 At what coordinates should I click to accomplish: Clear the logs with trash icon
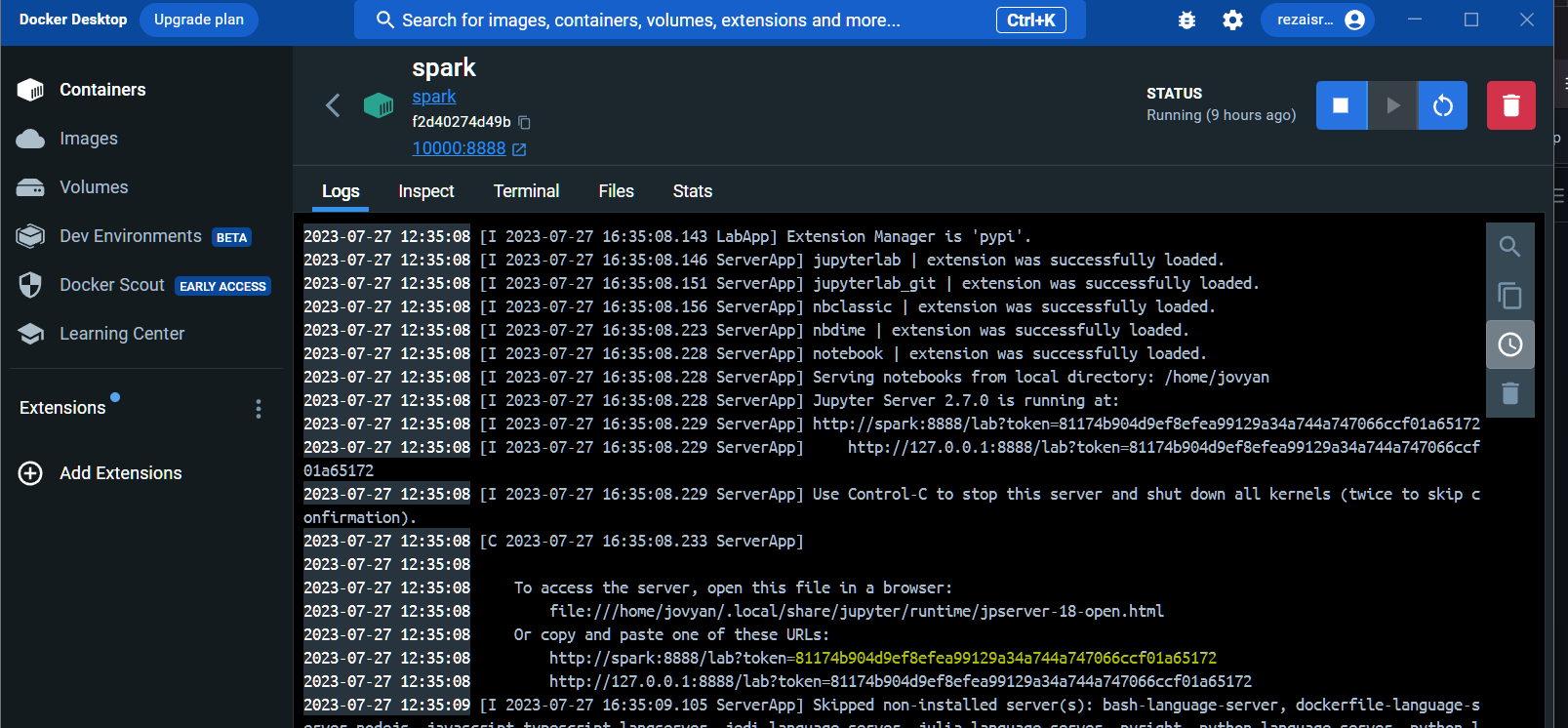pos(1509,393)
